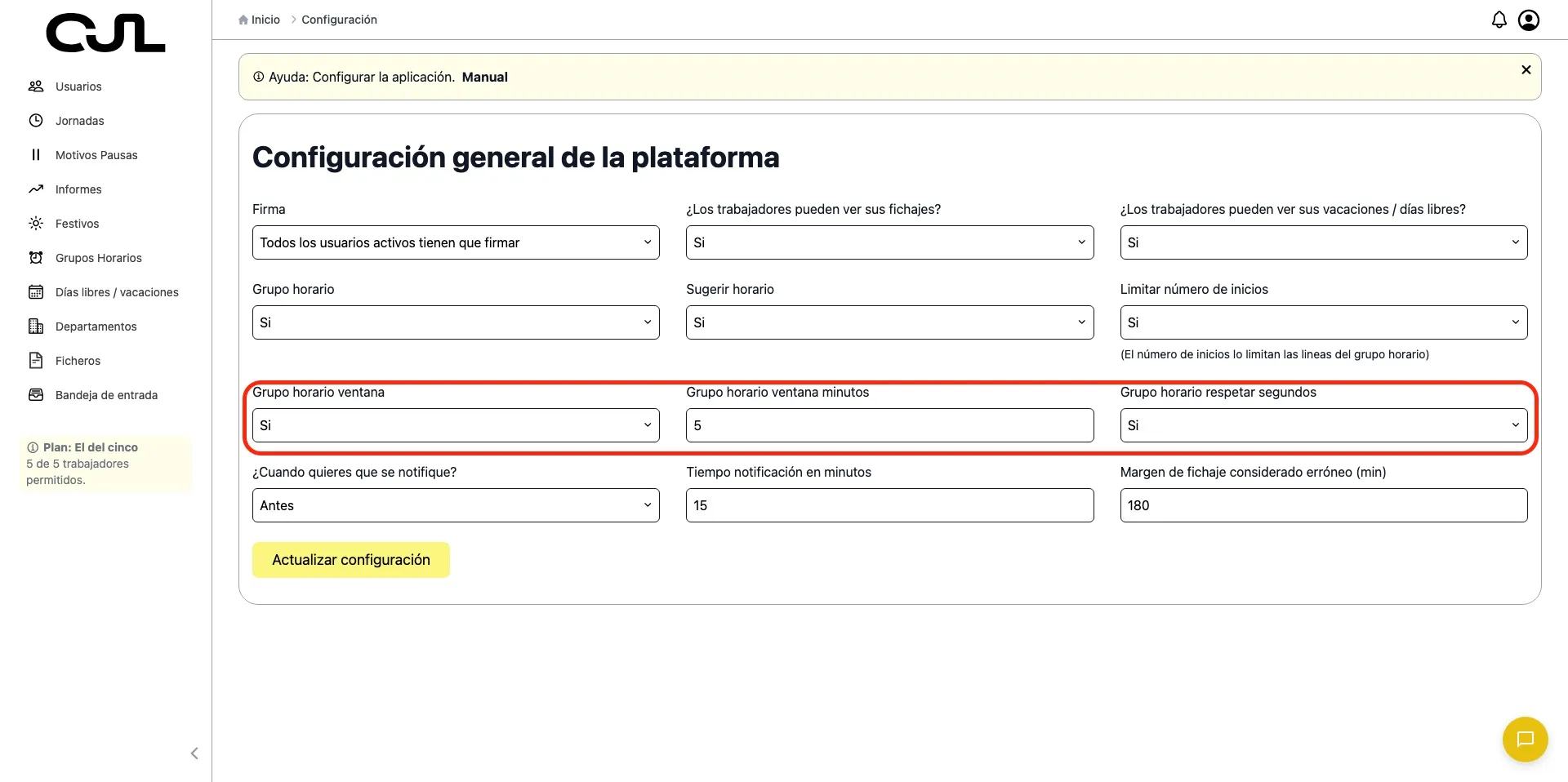
Task: Click Margen de fichaje erróneo field
Action: click(x=1324, y=505)
